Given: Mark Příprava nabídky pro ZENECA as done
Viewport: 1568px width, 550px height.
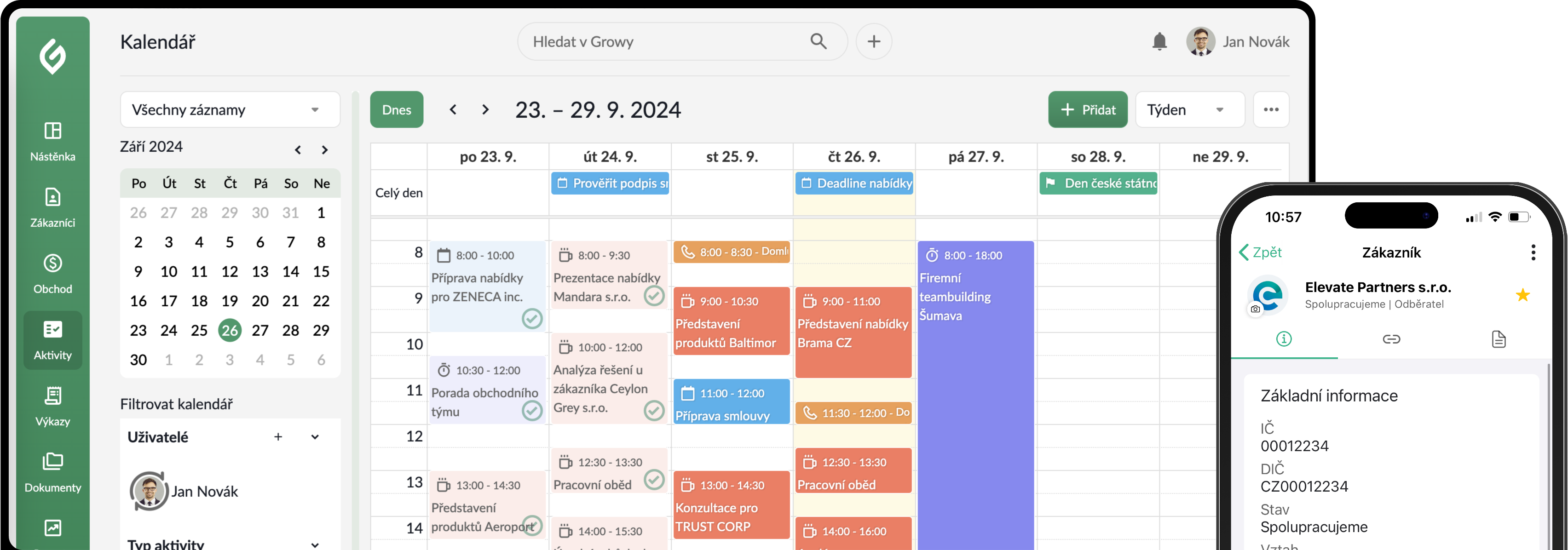Looking at the screenshot, I should 532,318.
